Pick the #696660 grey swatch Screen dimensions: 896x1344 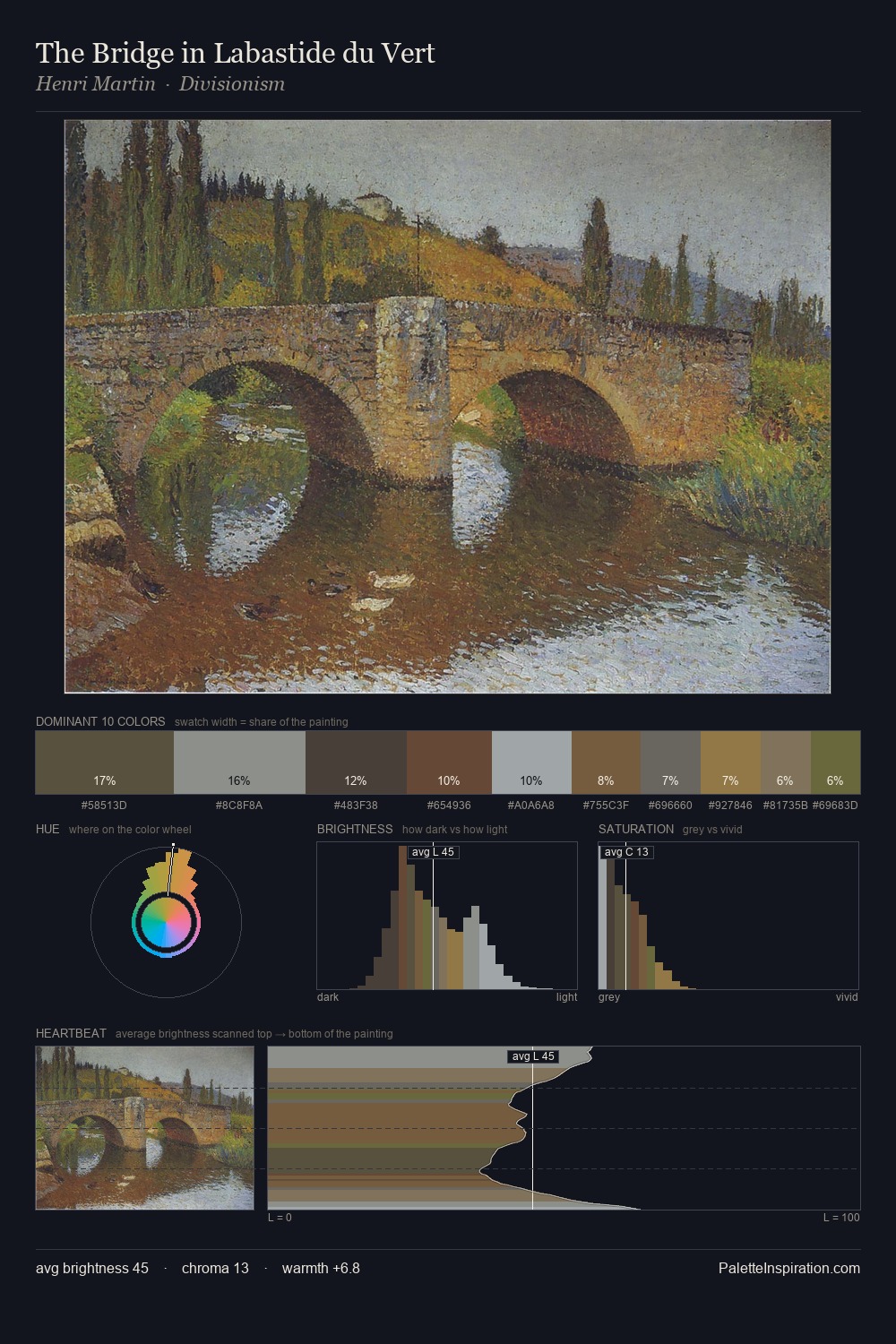point(670,762)
